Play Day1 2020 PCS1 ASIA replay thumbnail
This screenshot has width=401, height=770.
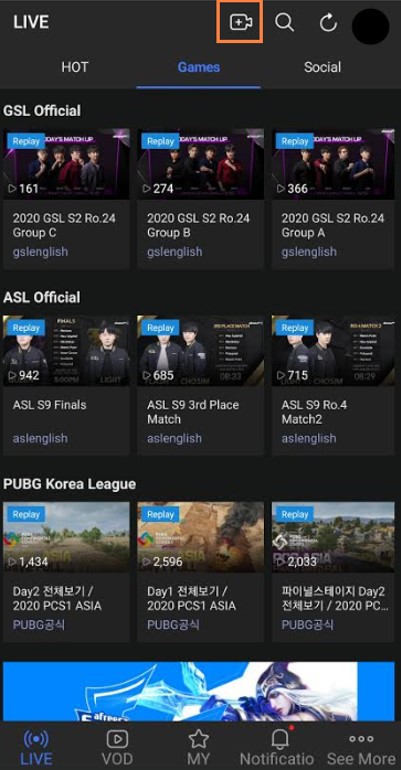pos(200,537)
